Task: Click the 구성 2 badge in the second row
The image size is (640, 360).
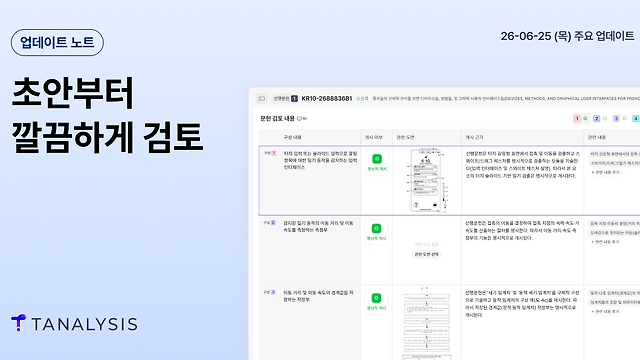Action: pos(270,223)
